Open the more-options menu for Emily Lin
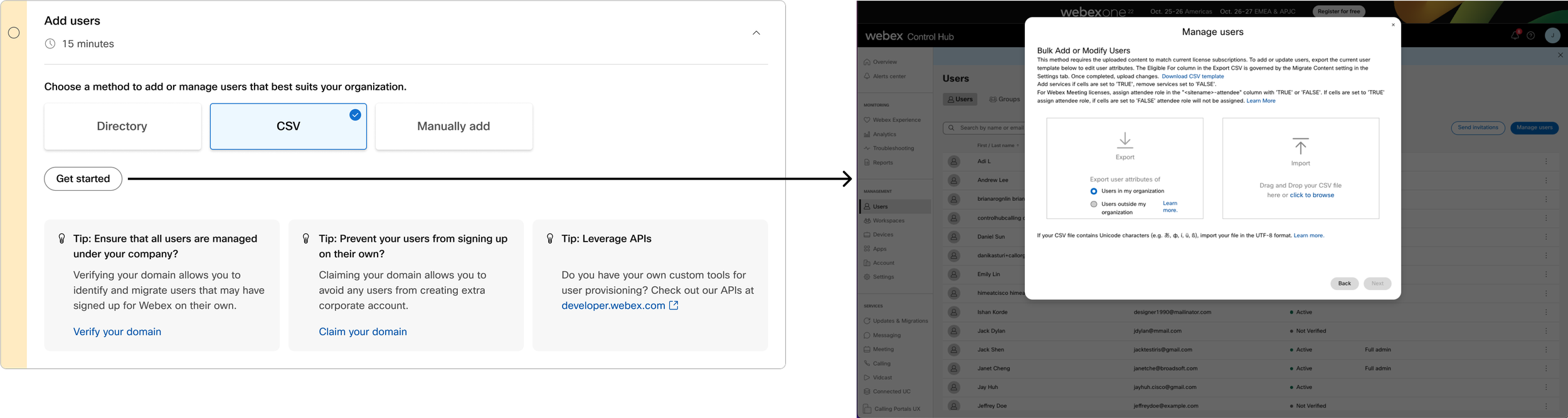Viewport: 1568px width, 418px height. click(1546, 274)
